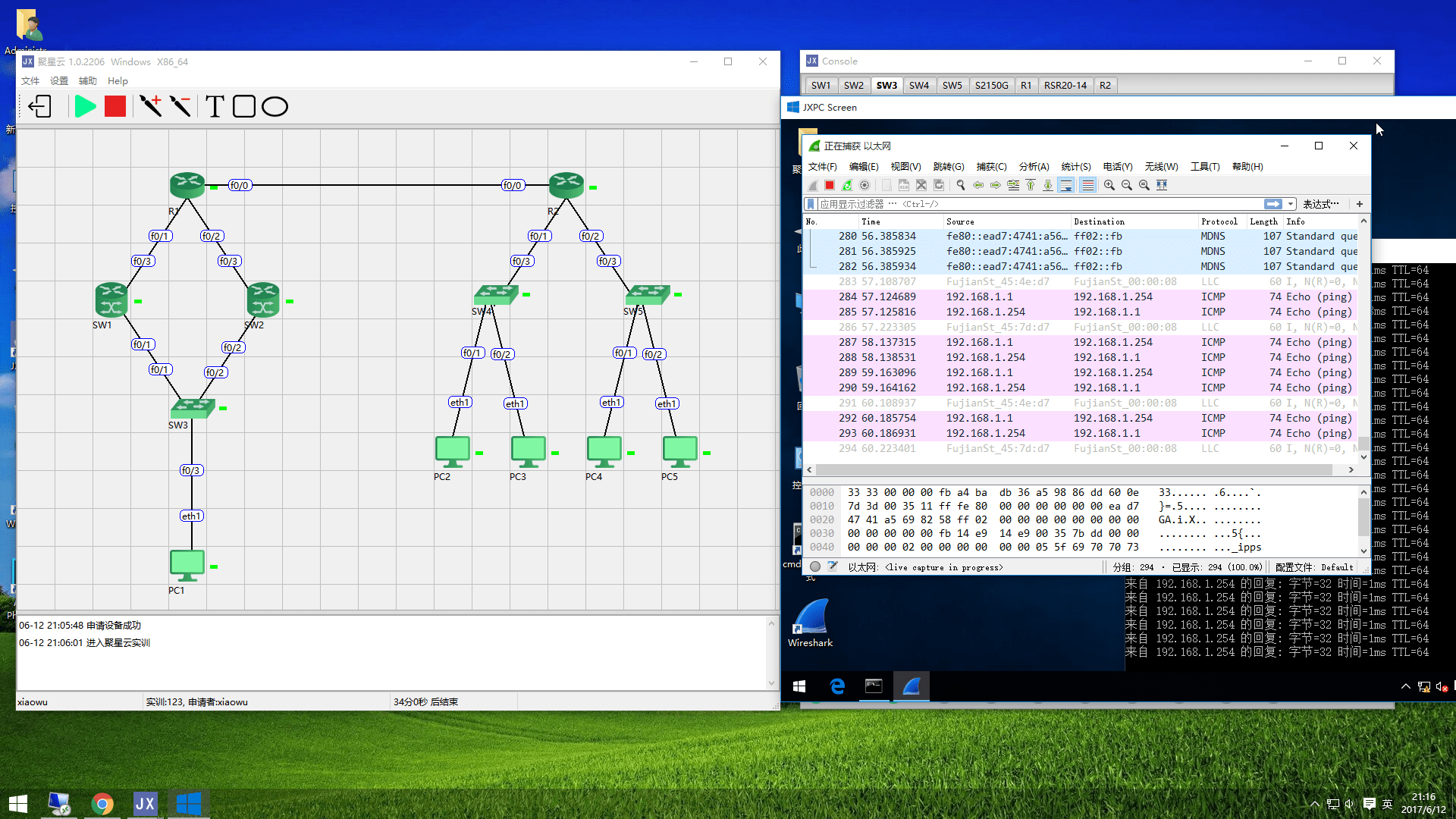The width and height of the screenshot is (1456, 819).
Task: Click the display filter input field
Action: tap(1039, 204)
